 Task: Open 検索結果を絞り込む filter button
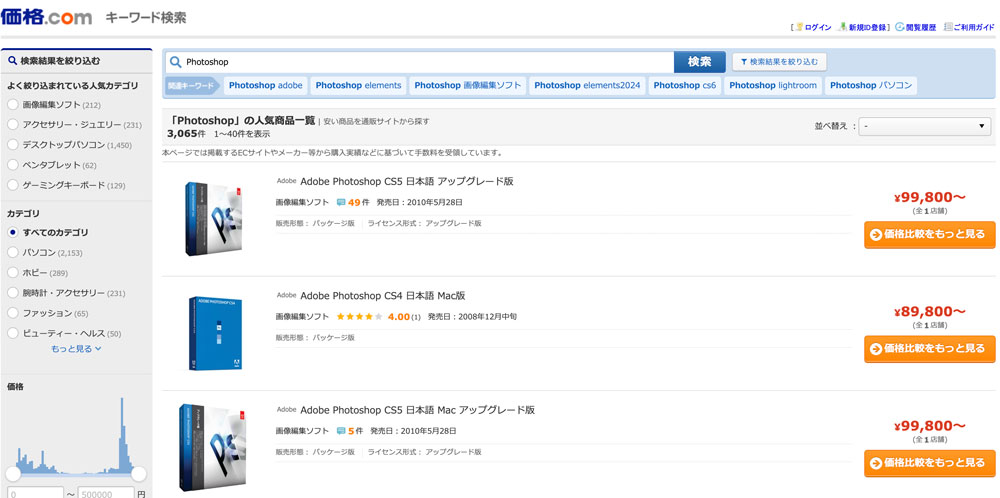click(780, 62)
